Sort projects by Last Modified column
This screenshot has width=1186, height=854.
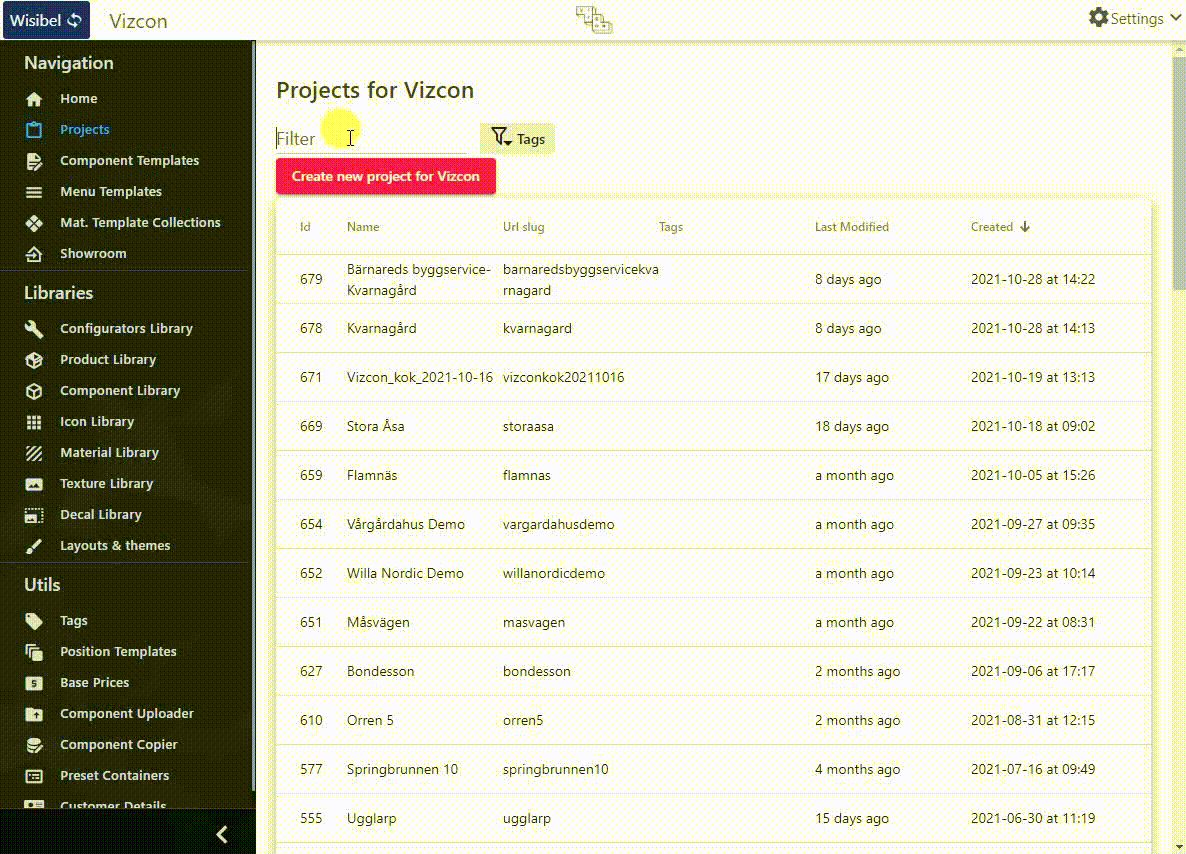pyautogui.click(x=851, y=227)
